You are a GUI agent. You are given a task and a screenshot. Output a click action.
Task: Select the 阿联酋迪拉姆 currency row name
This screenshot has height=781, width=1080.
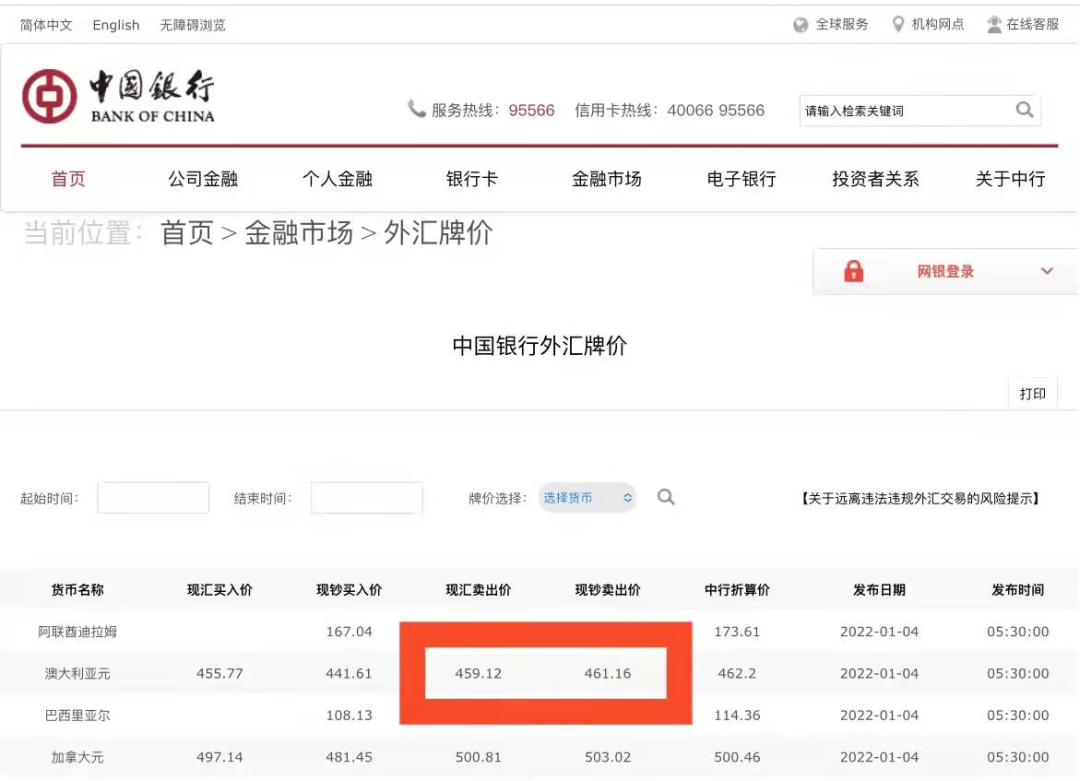pos(77,632)
